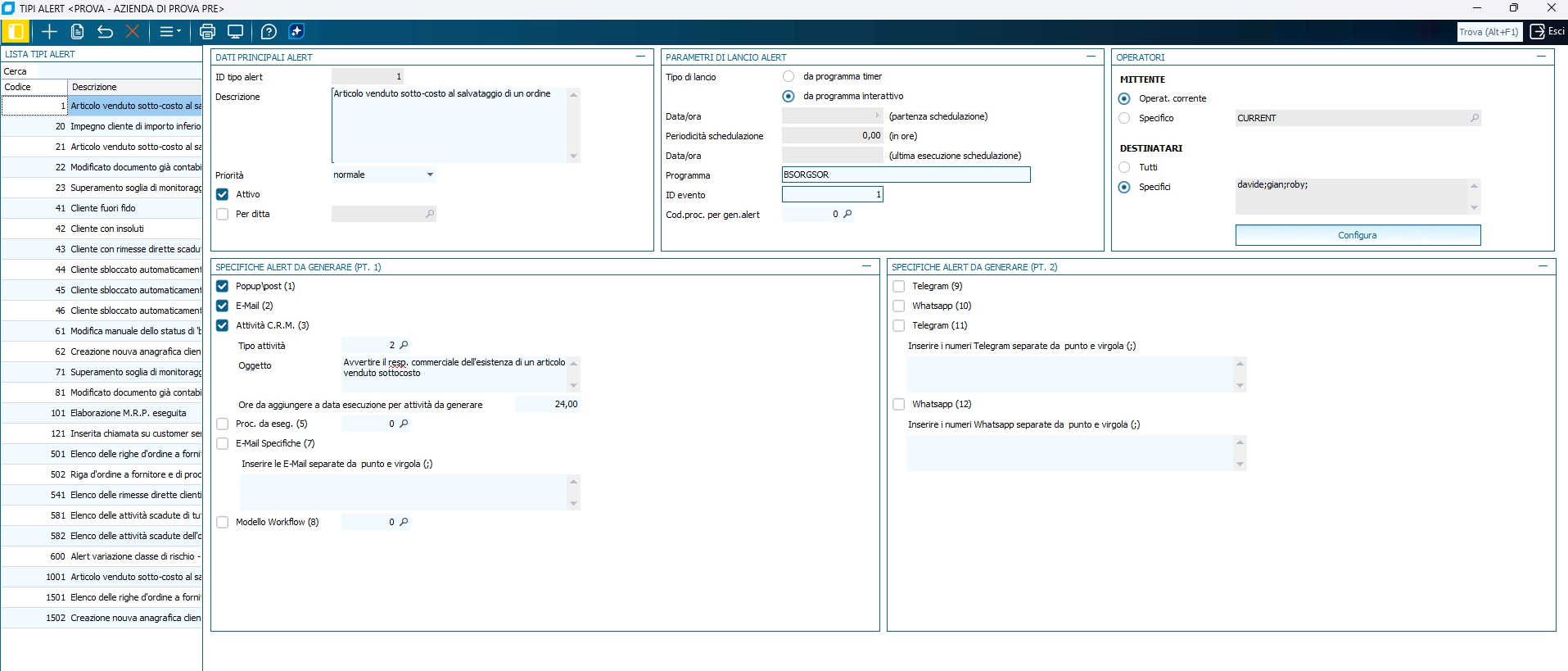The width and height of the screenshot is (1568, 671).
Task: Enable the Modello Workflow (8) checkbox
Action: point(222,522)
